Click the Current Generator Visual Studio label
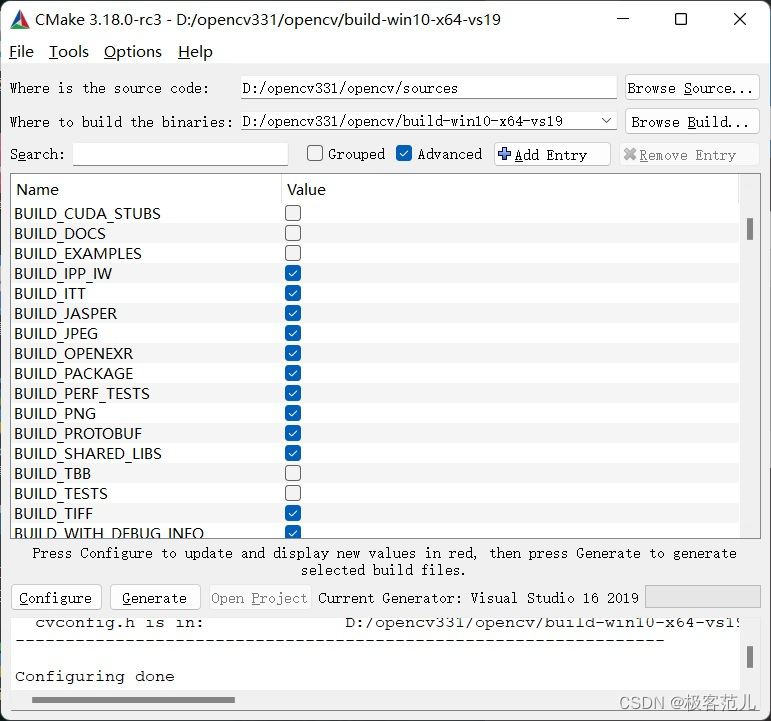 tap(478, 598)
